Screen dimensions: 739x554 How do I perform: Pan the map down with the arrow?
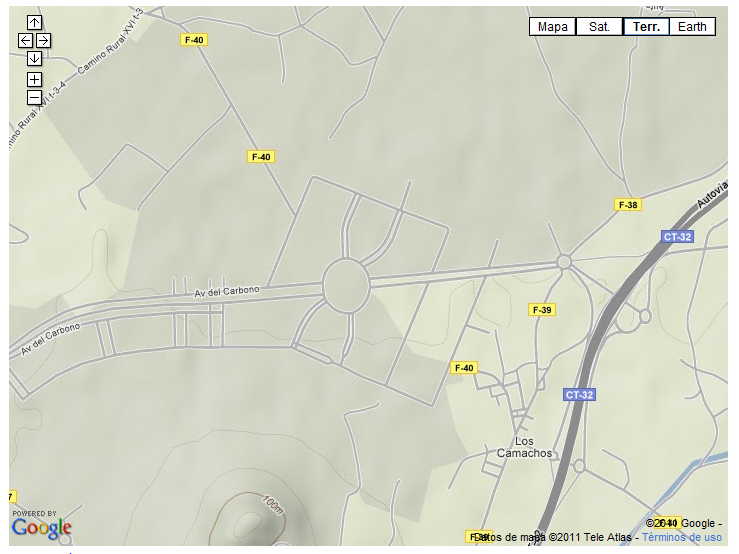point(34,58)
